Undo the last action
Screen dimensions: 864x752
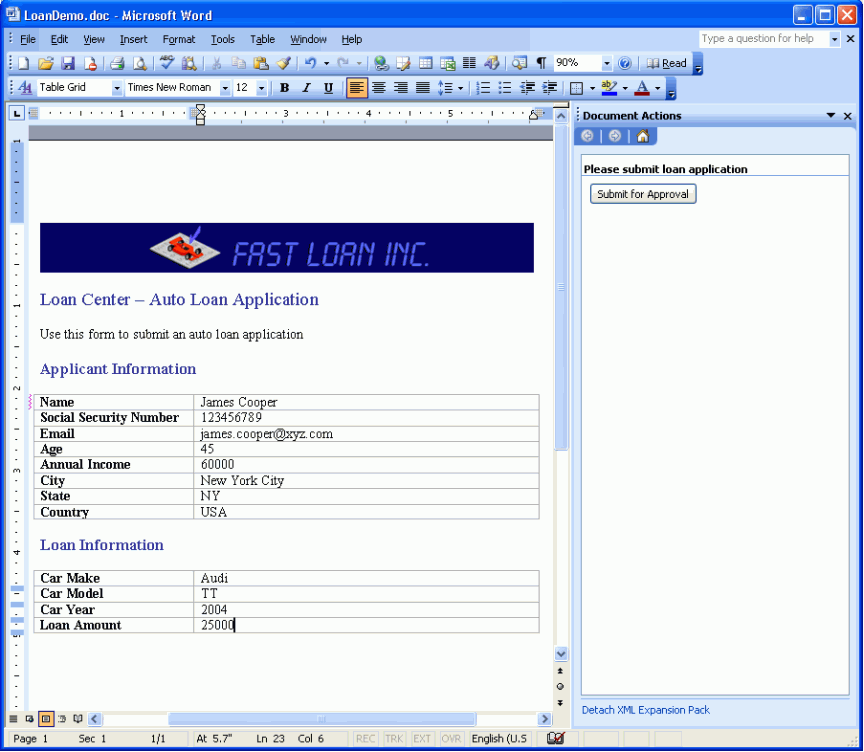coord(311,63)
